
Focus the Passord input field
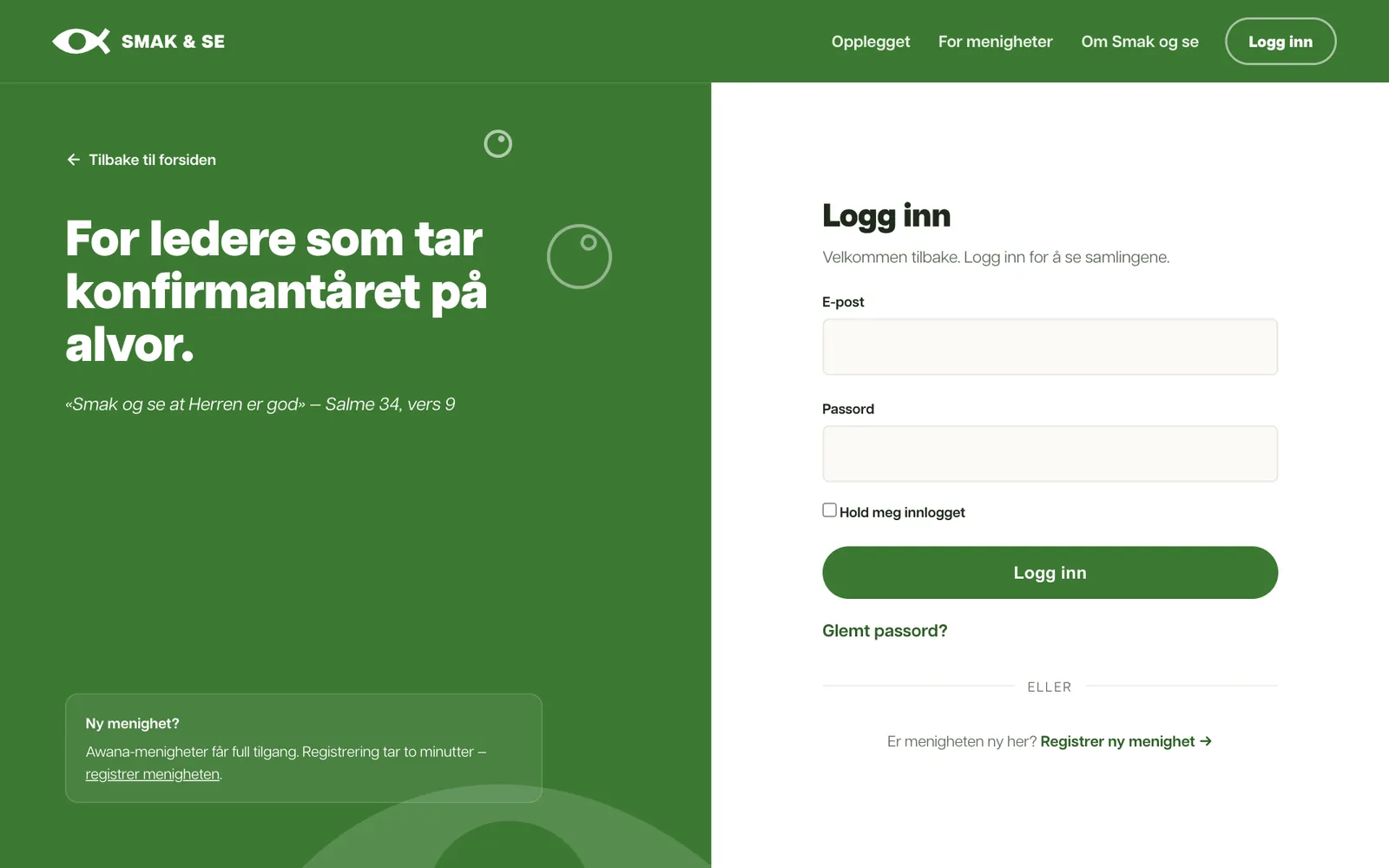[1050, 454]
